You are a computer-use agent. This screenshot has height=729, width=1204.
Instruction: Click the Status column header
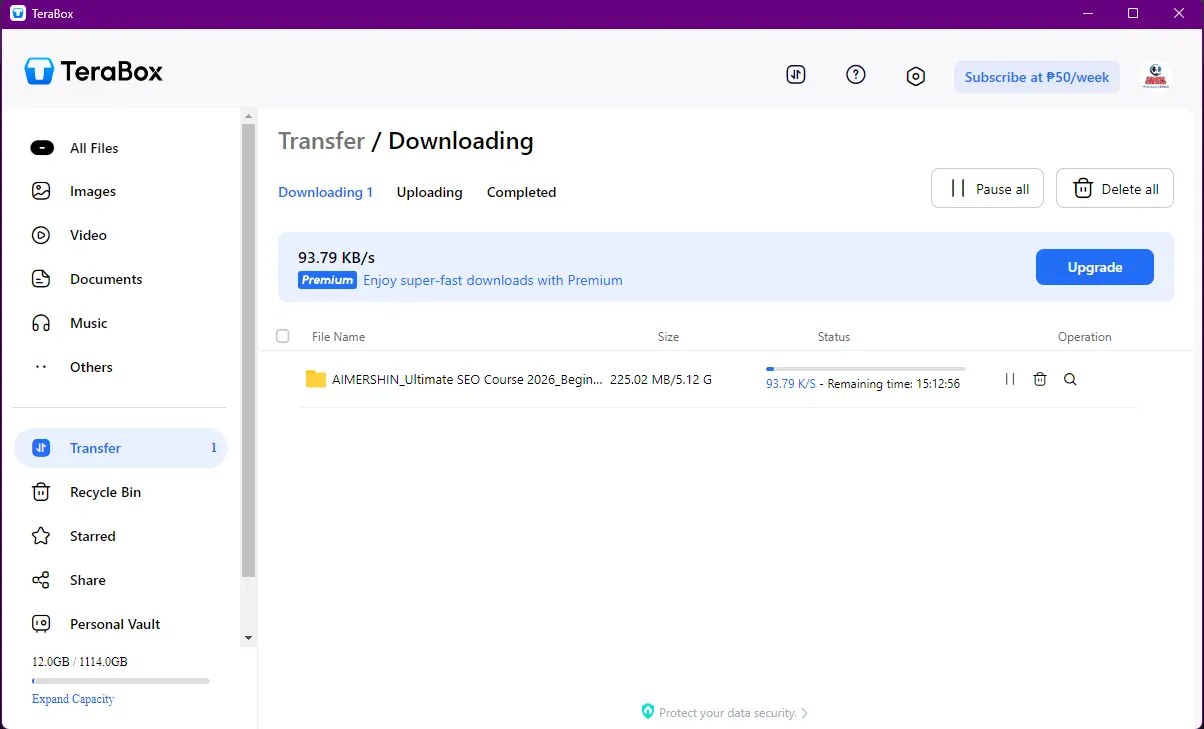(x=834, y=337)
